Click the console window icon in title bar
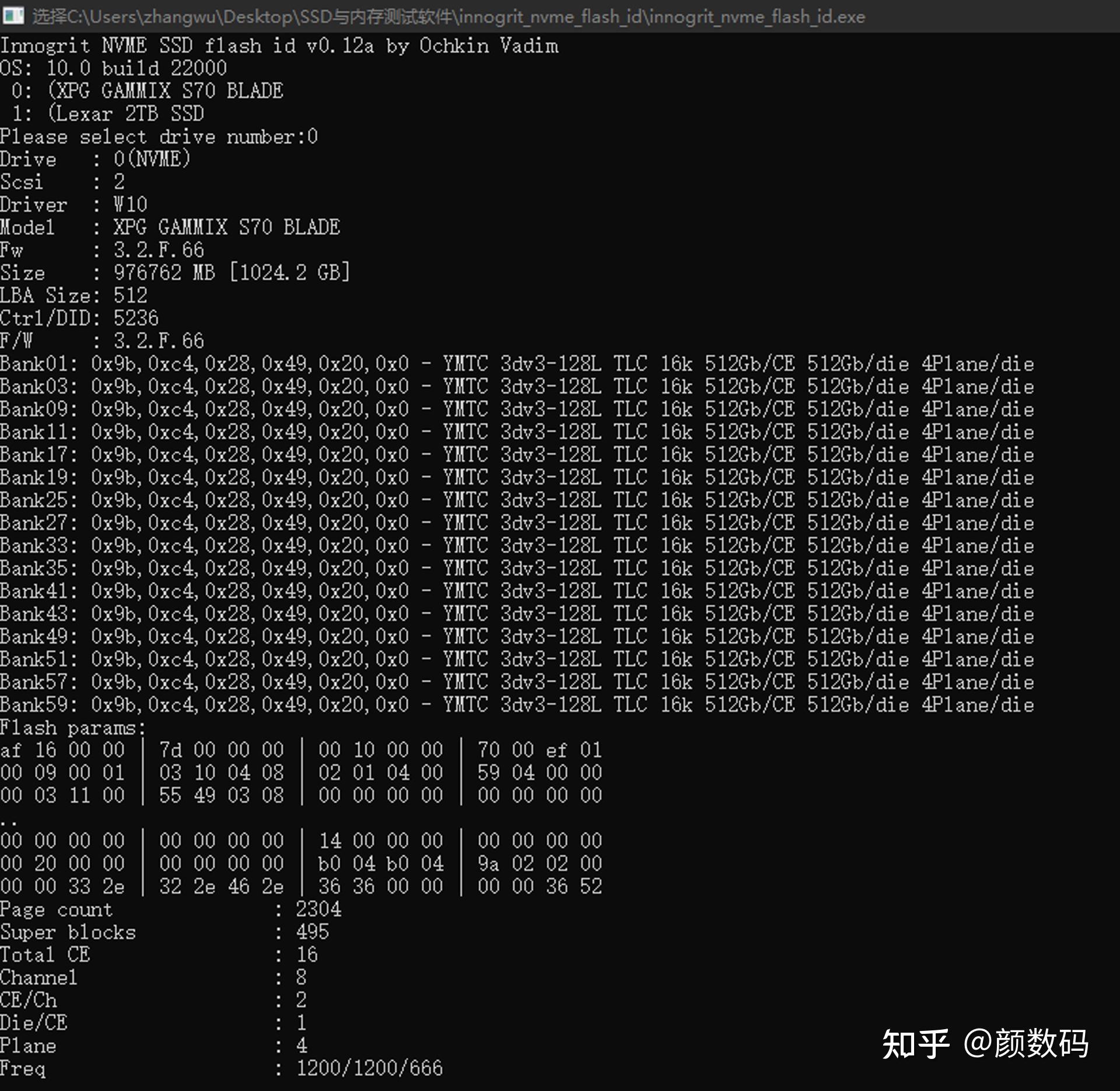 click(x=13, y=16)
